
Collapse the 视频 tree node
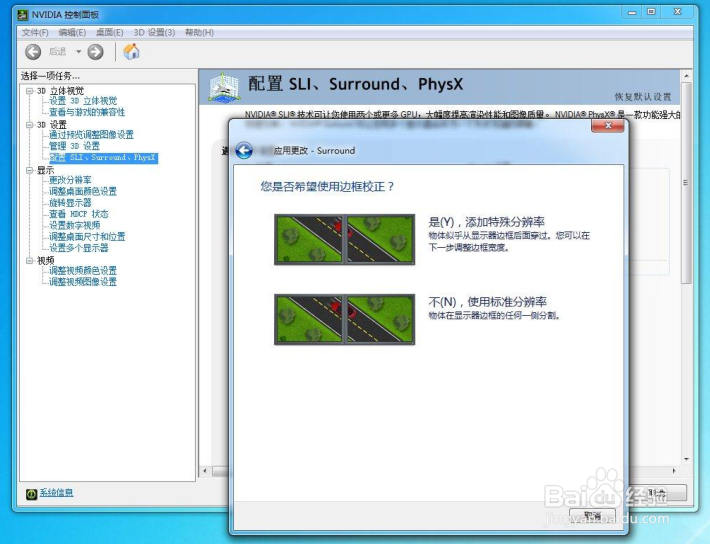click(x=29, y=260)
